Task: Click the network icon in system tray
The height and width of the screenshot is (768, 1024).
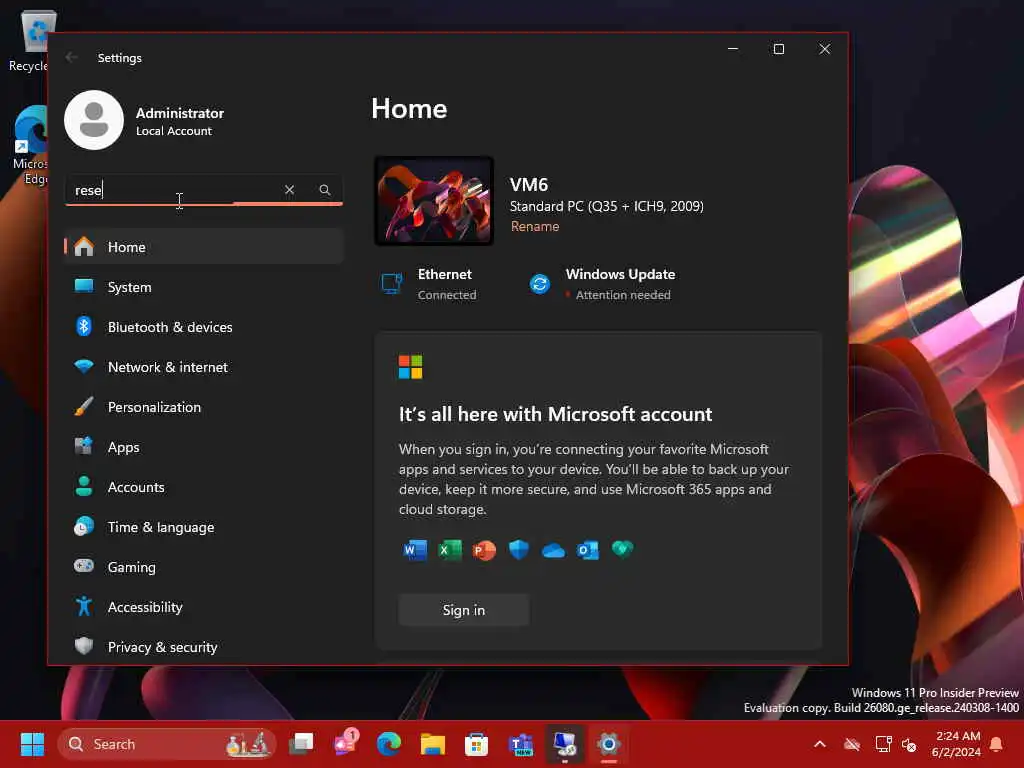Action: pyautogui.click(x=883, y=744)
